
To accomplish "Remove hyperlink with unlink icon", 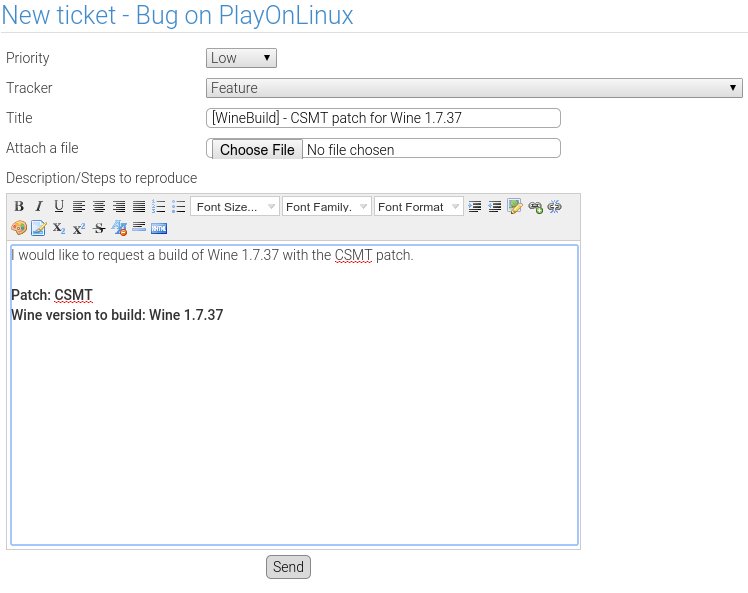I will pyautogui.click(x=554, y=207).
